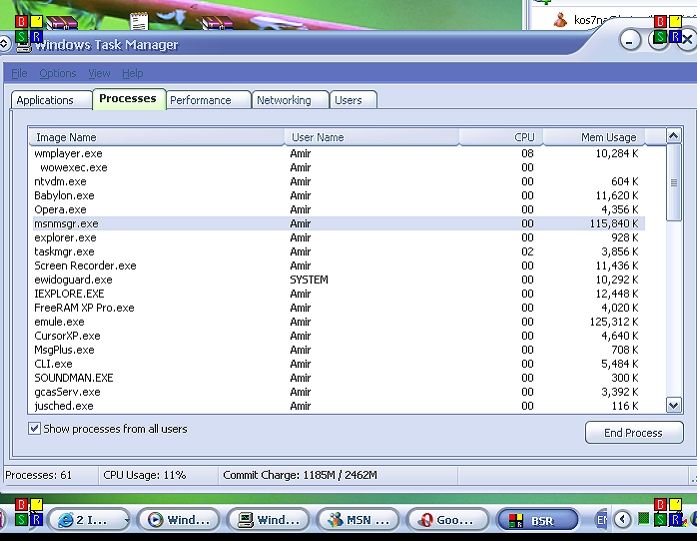Click the EN language bar indicator
The width and height of the screenshot is (697, 541).
601,520
